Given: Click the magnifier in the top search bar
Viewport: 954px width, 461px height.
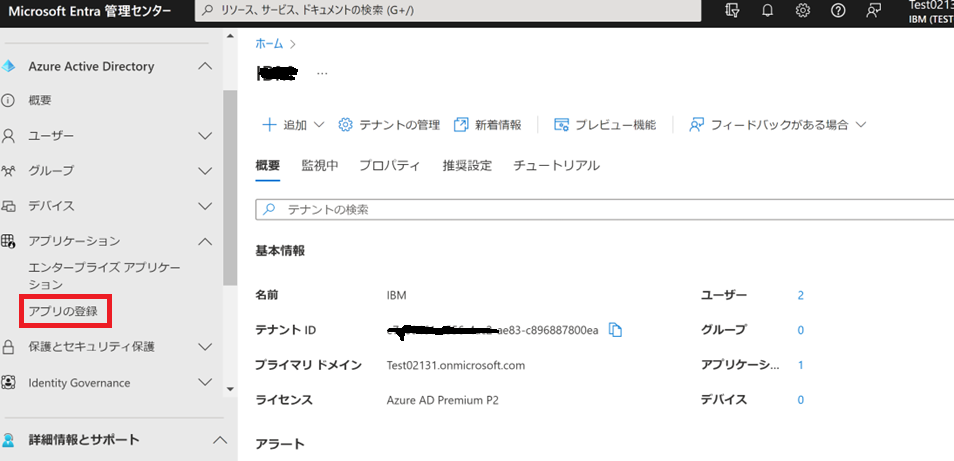Looking at the screenshot, I should point(208,10).
